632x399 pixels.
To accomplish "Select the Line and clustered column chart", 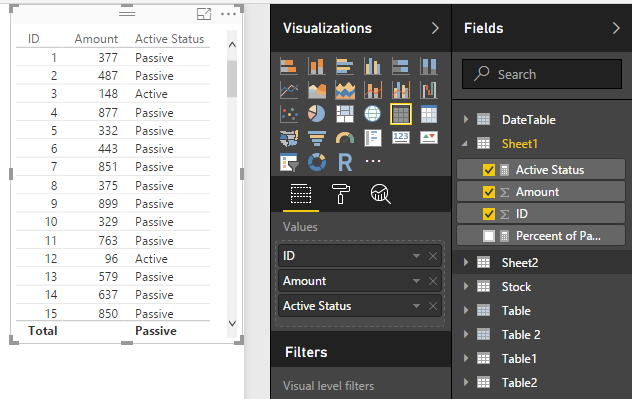I will (401, 91).
